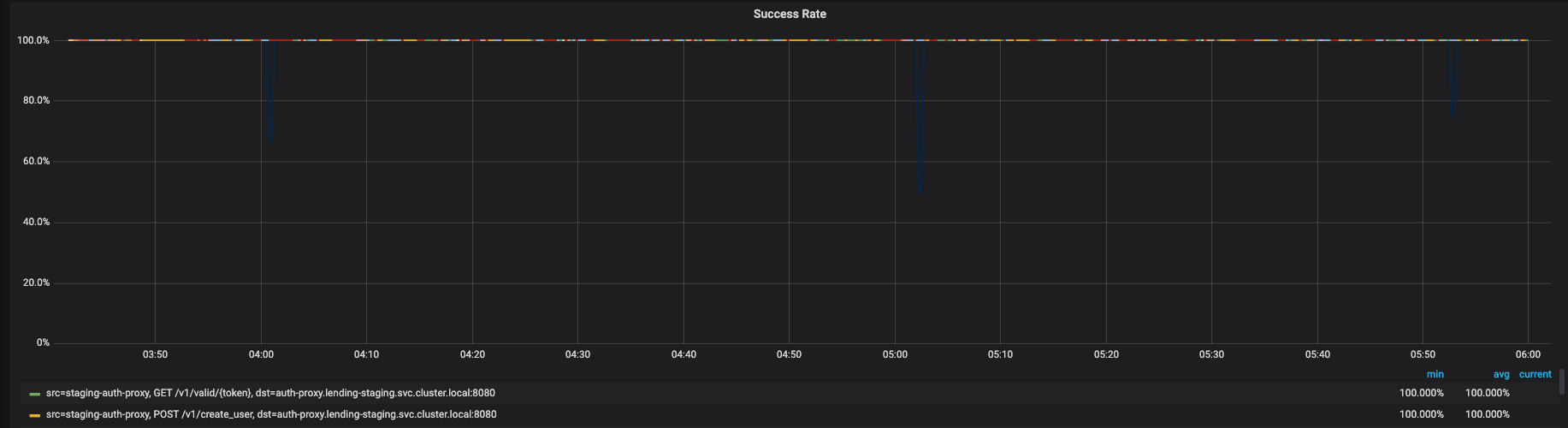Open the Success Rate panel title menu
Screen dimensions: 1568x428
pos(790,14)
